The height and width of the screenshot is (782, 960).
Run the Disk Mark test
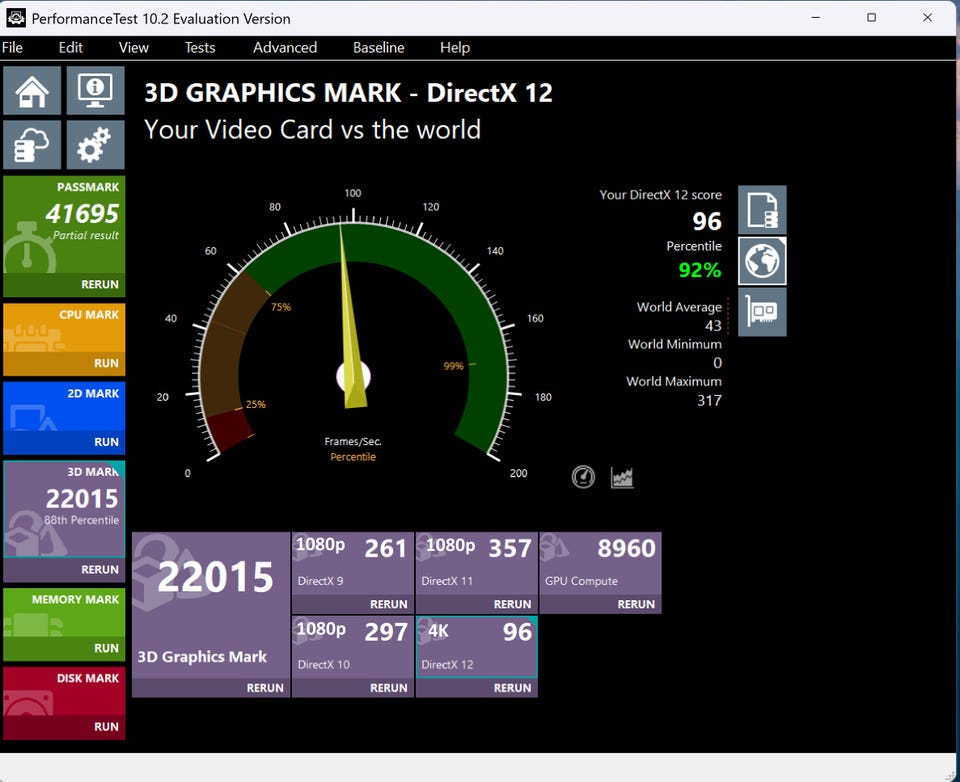[106, 727]
